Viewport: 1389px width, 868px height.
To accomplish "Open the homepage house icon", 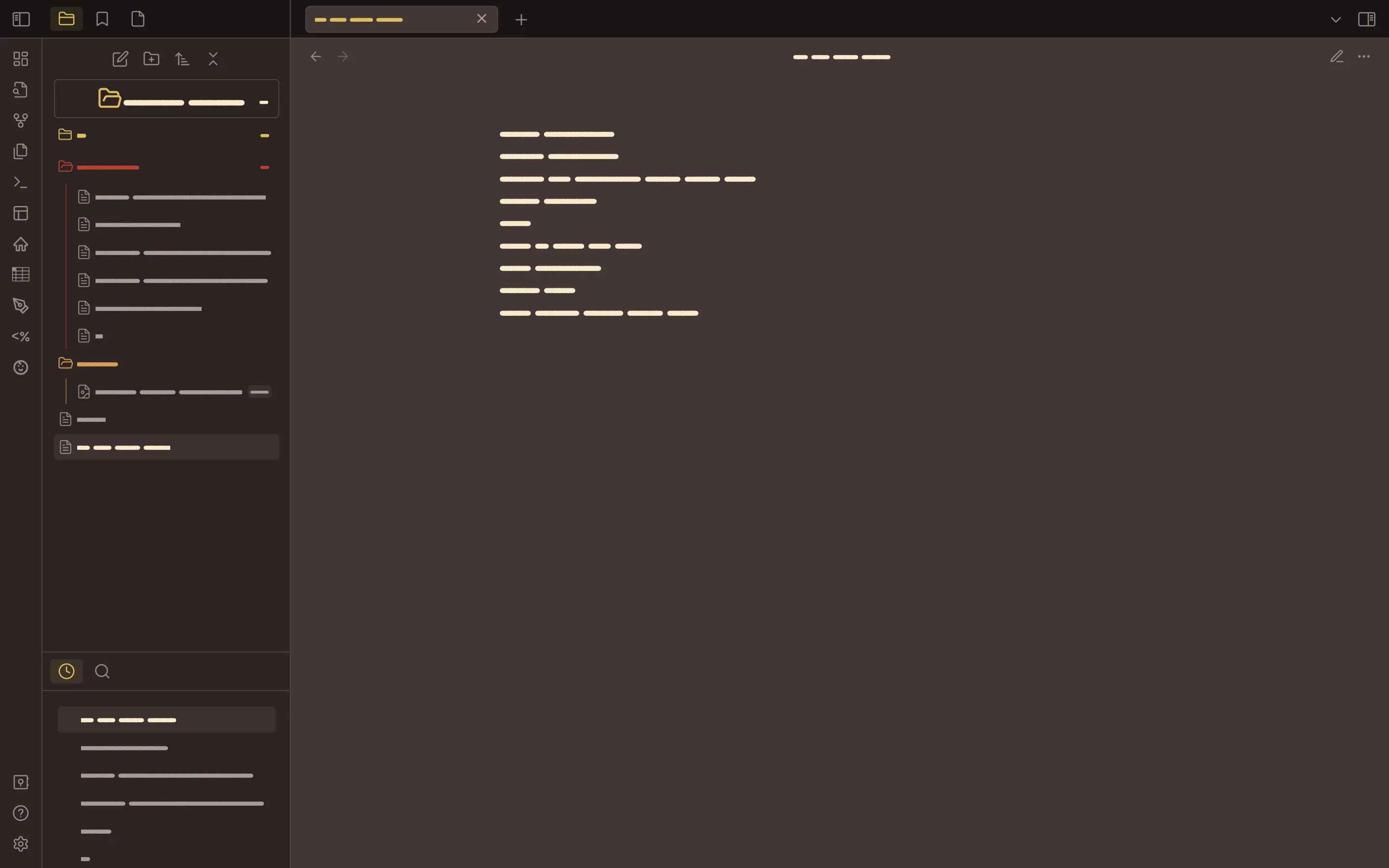I will click(21, 244).
